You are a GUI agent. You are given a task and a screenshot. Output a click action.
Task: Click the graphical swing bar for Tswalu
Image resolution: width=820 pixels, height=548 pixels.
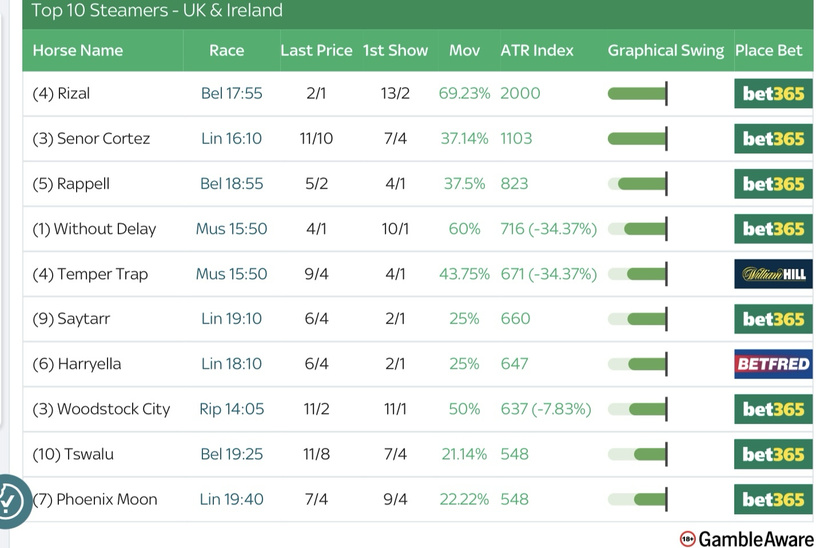[x=637, y=454]
